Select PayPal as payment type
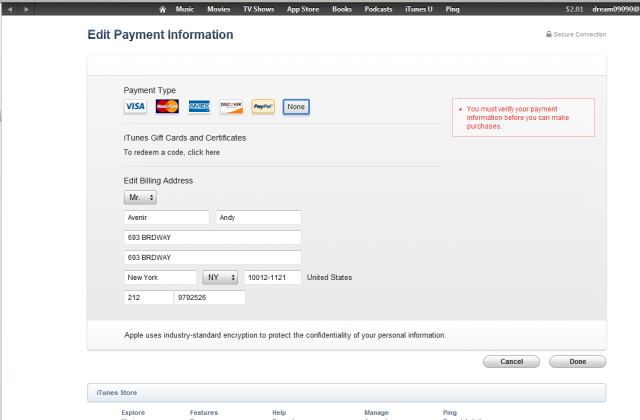This screenshot has width=640, height=420. (x=263, y=107)
